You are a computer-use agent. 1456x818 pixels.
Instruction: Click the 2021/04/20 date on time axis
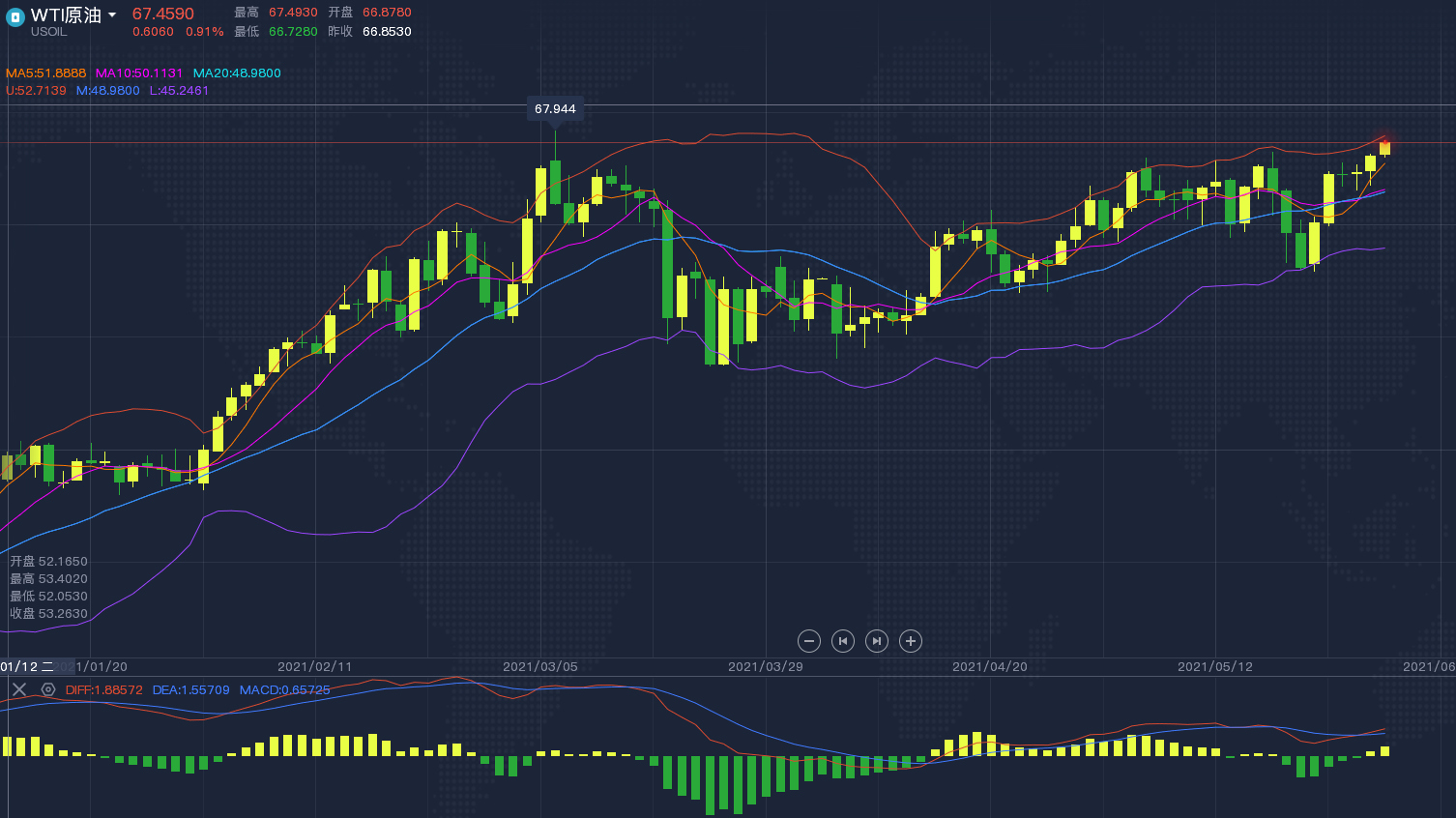pyautogui.click(x=990, y=667)
